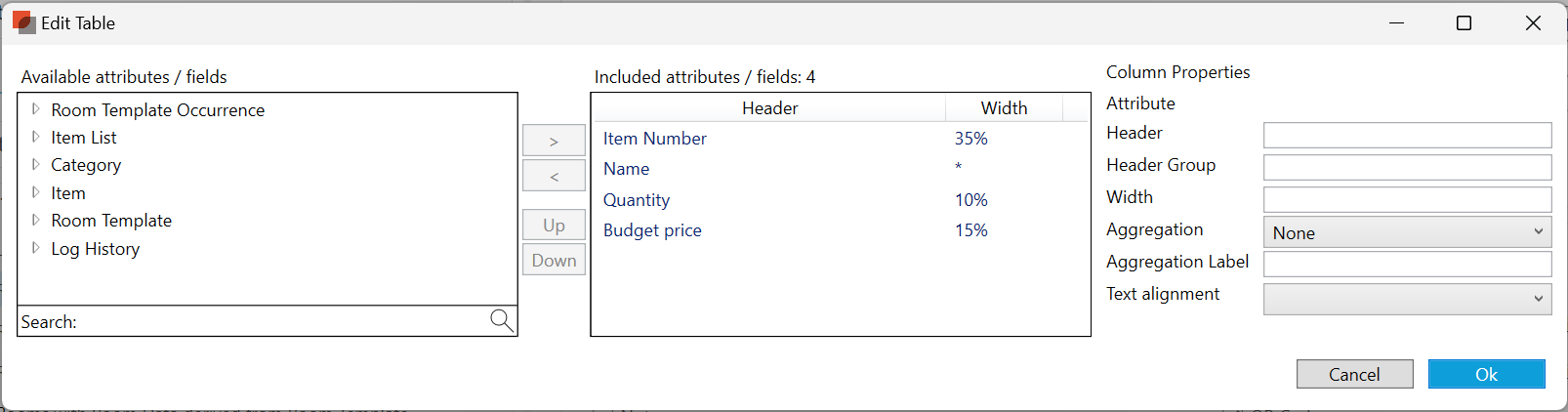This screenshot has height=412, width=1568.
Task: Open the Text alignment dropdown
Action: tap(1407, 299)
